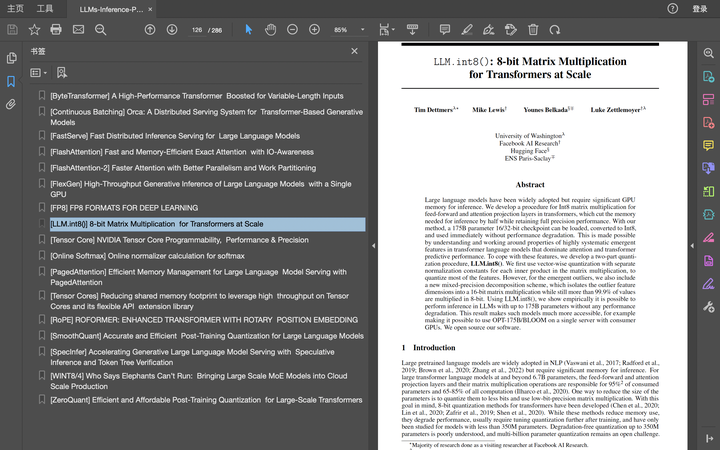Viewport: 720px width, 450px height.
Task: Add a star bookmark to file
Action: tap(34, 29)
